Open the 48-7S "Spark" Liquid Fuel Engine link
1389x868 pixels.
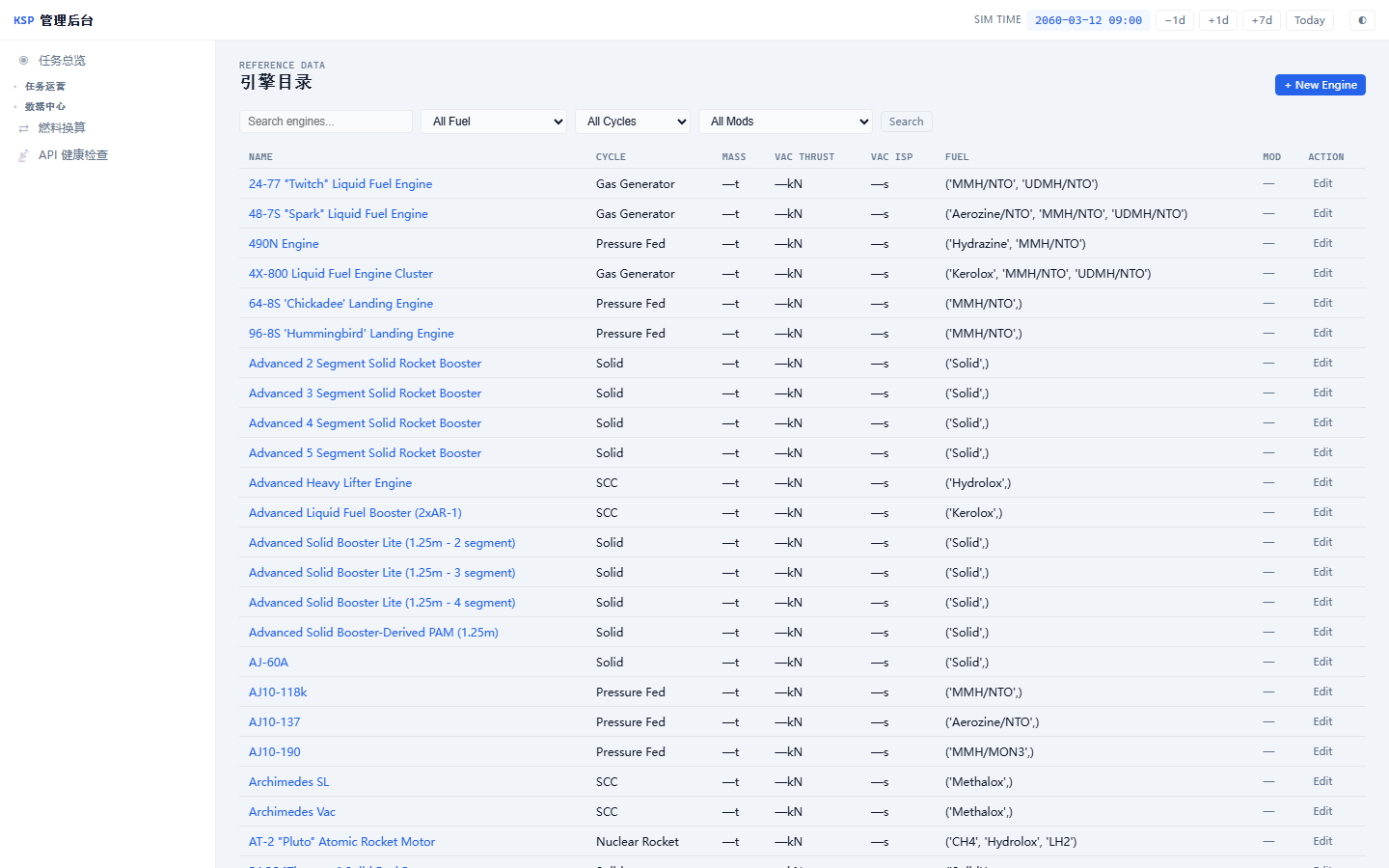click(x=339, y=214)
